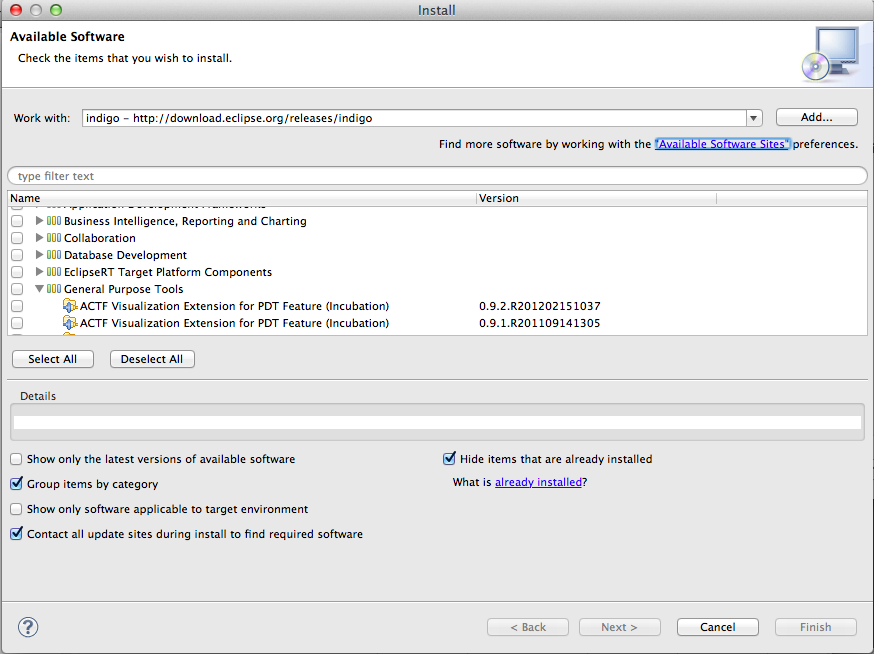Expand the Database Development category
The height and width of the screenshot is (654, 874).
39,255
